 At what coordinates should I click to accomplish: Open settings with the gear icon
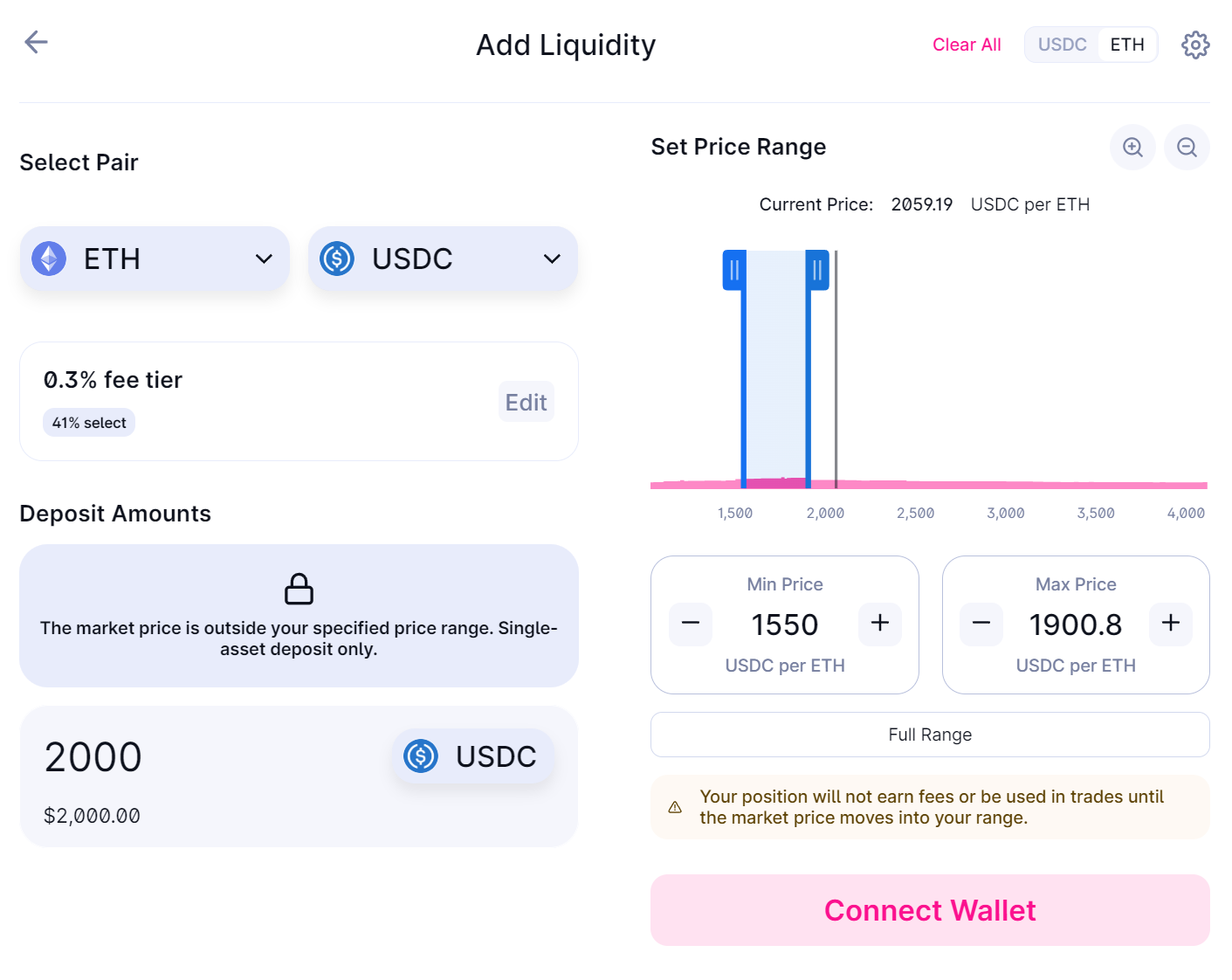tap(1195, 45)
